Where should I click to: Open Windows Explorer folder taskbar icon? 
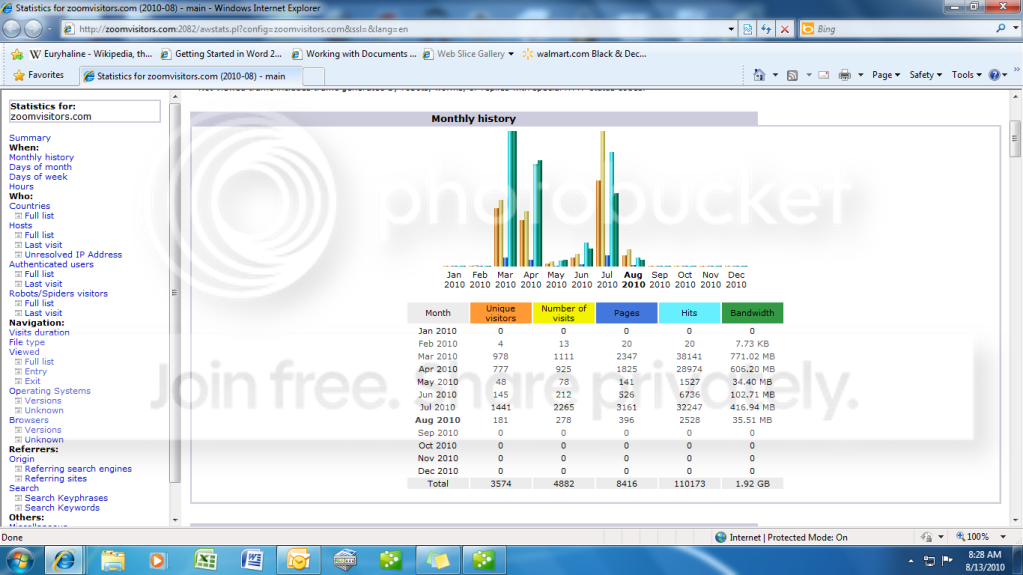pyautogui.click(x=112, y=561)
